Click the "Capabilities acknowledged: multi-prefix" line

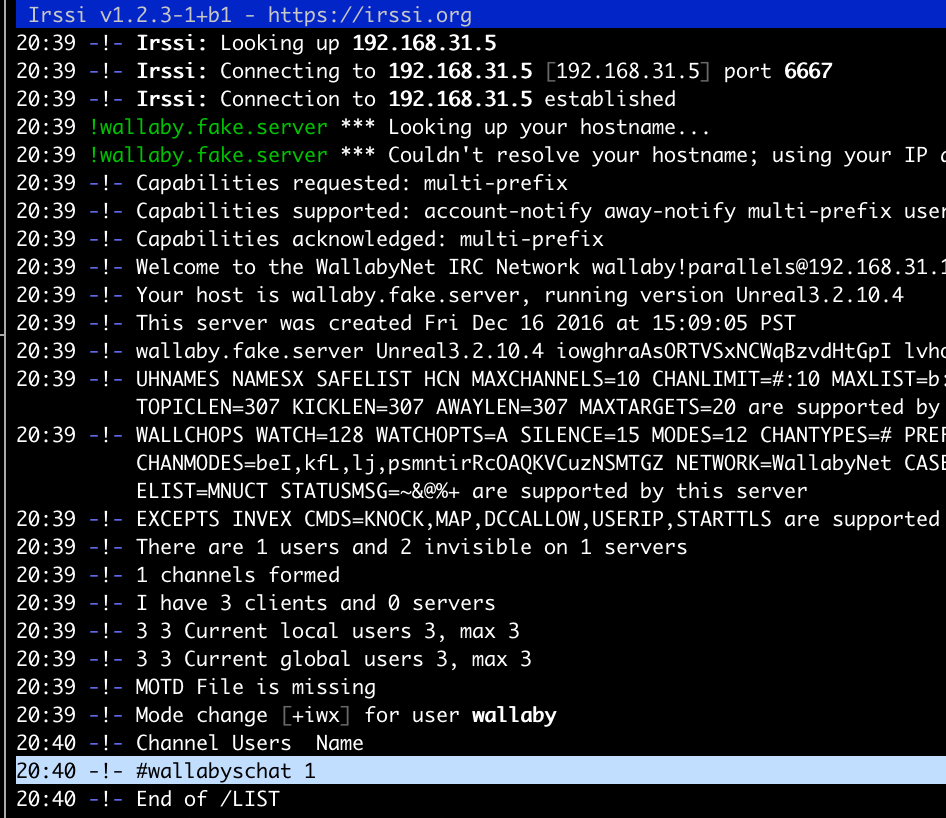[x=369, y=239]
